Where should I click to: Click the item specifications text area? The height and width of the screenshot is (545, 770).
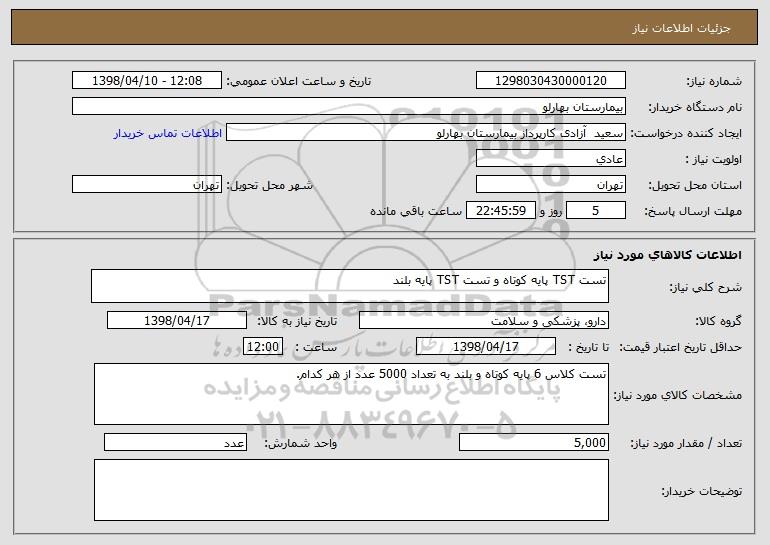351,394
